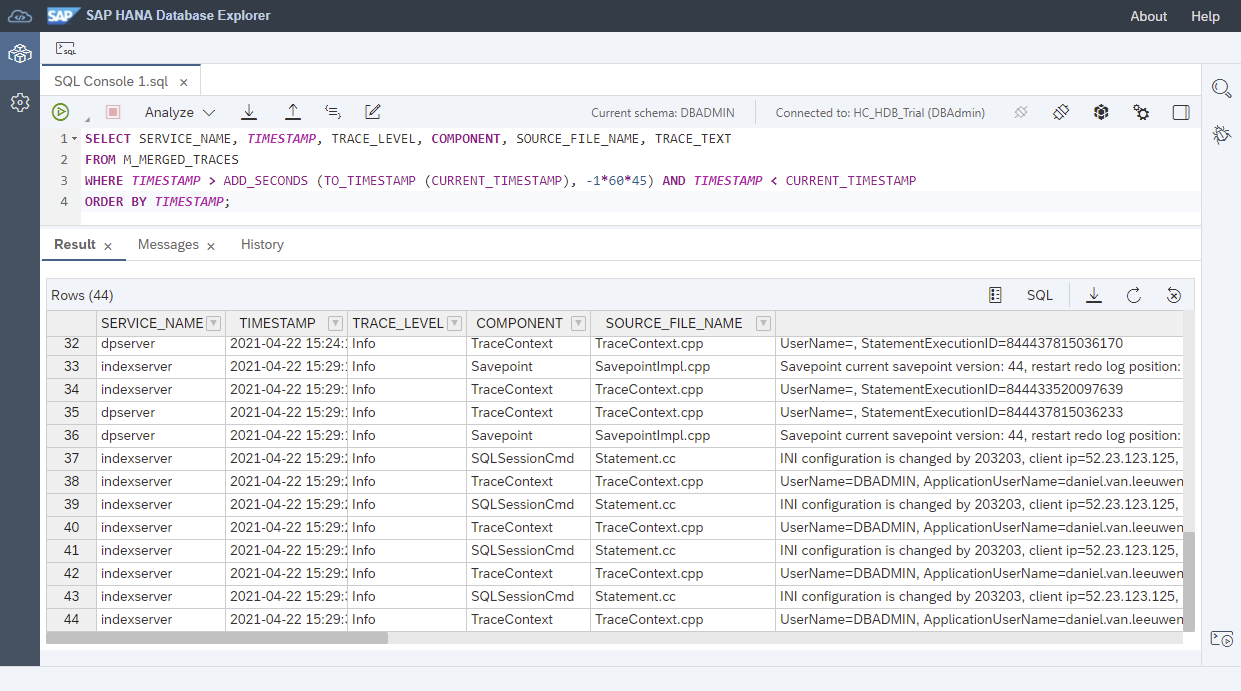The height and width of the screenshot is (691, 1241).
Task: Open the database browser cube icon in sidebar
Action: click(x=20, y=54)
